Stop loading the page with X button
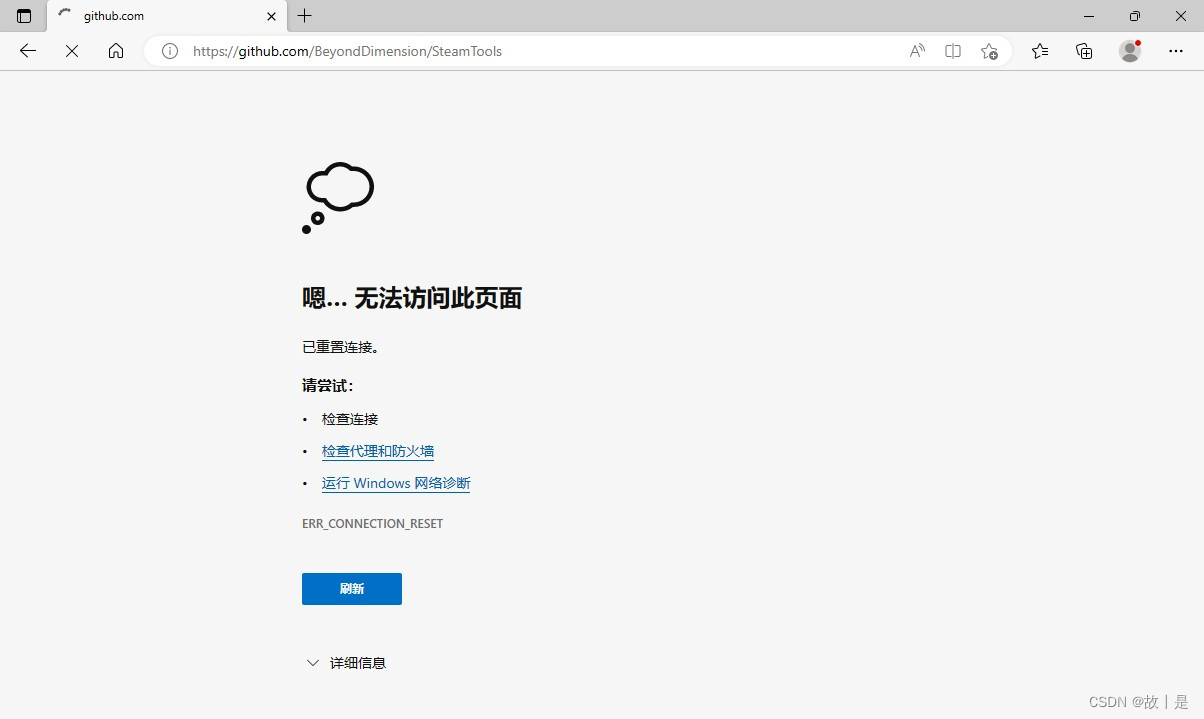 point(72,51)
